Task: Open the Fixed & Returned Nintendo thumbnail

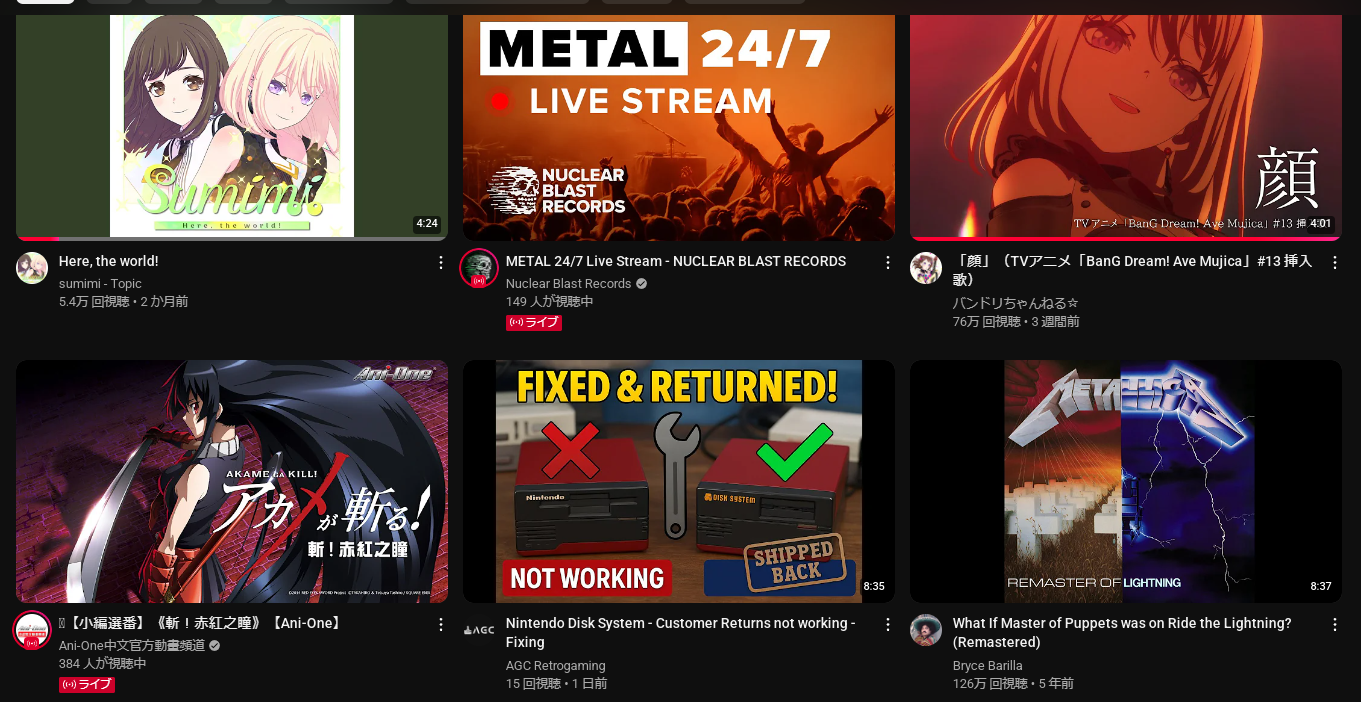Action: click(679, 481)
